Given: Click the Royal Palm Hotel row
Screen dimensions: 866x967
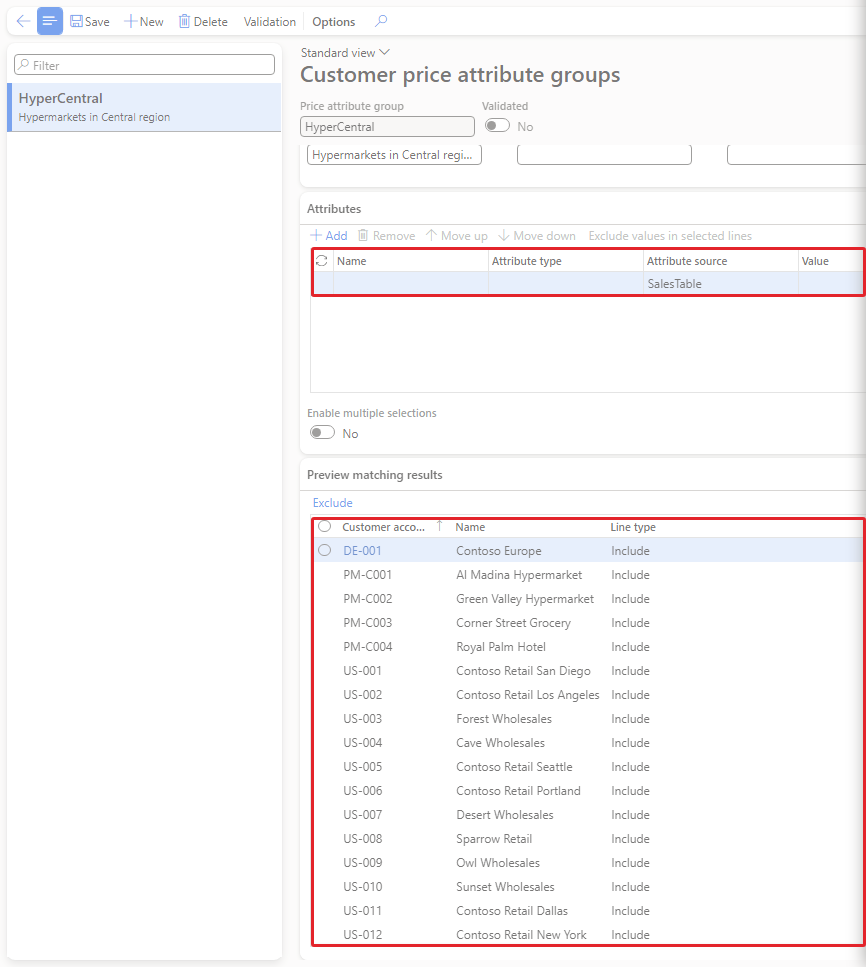Looking at the screenshot, I should [588, 647].
